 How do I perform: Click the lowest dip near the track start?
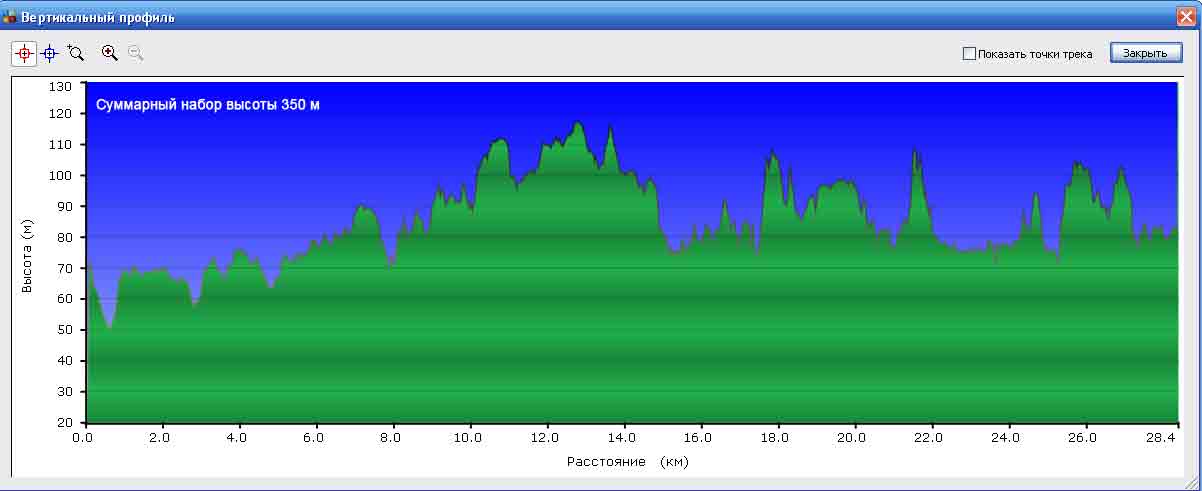(x=109, y=326)
